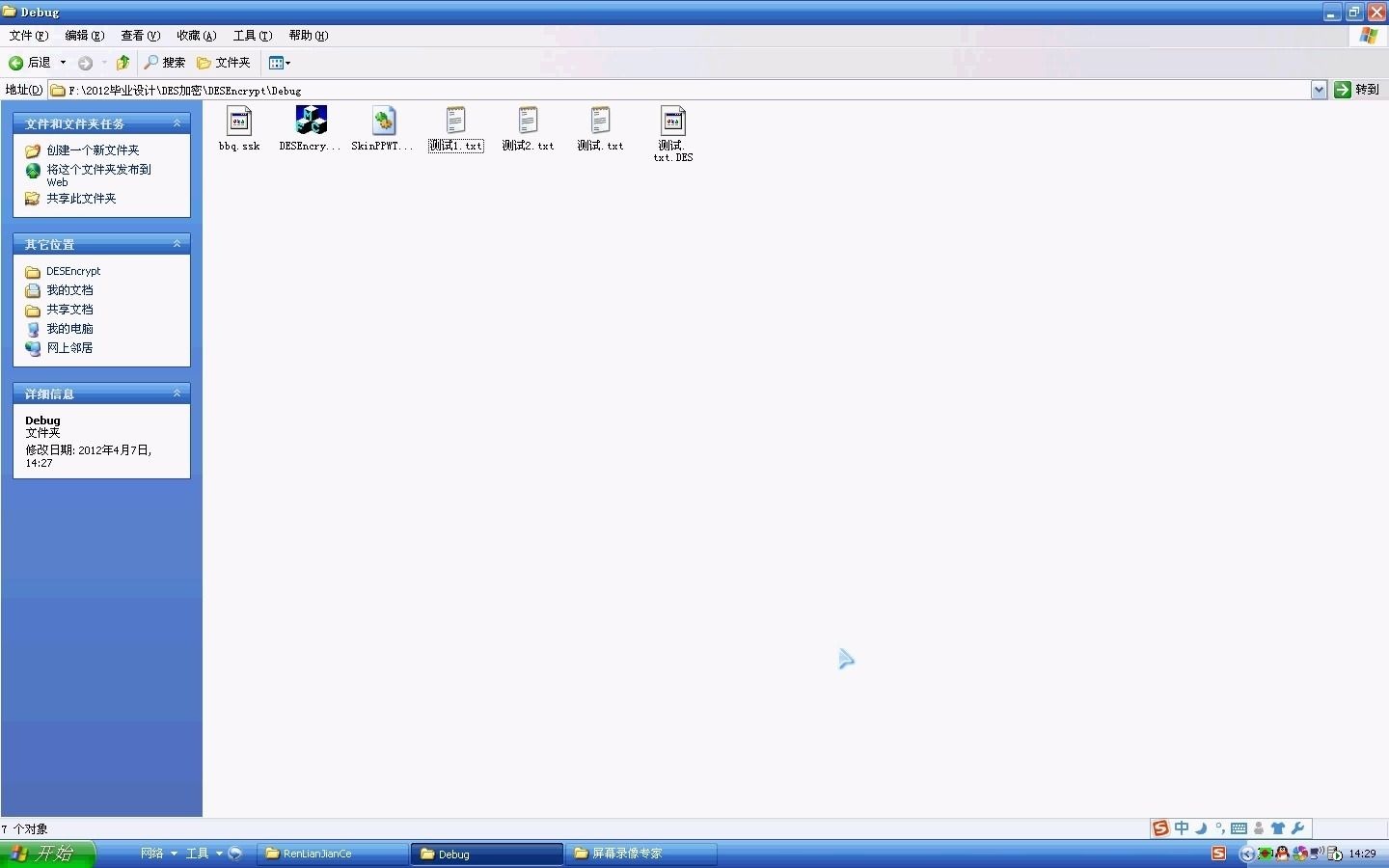Open 我的文档 in other places
Screen dimensions: 1389x868
69,290
